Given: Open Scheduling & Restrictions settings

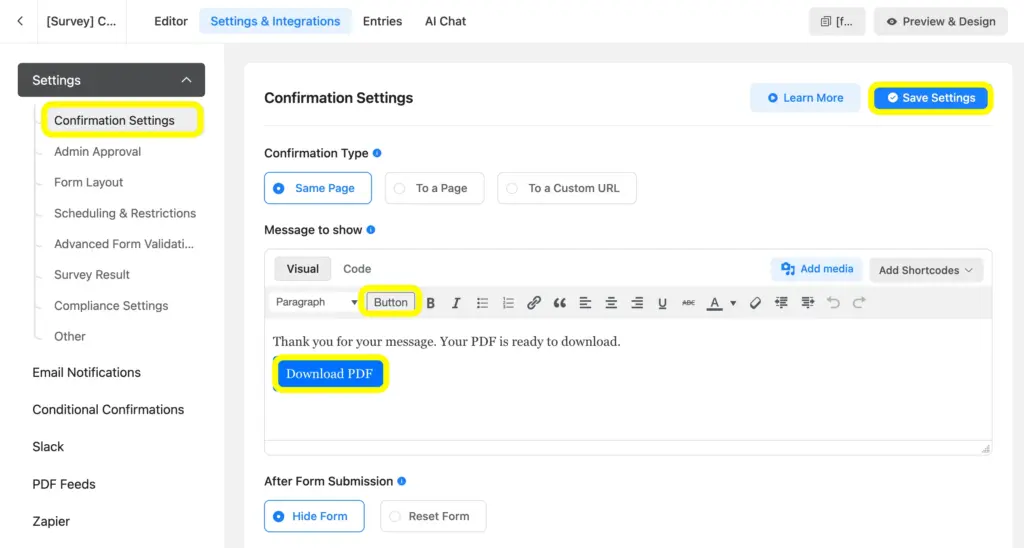Looking at the screenshot, I should (x=125, y=213).
